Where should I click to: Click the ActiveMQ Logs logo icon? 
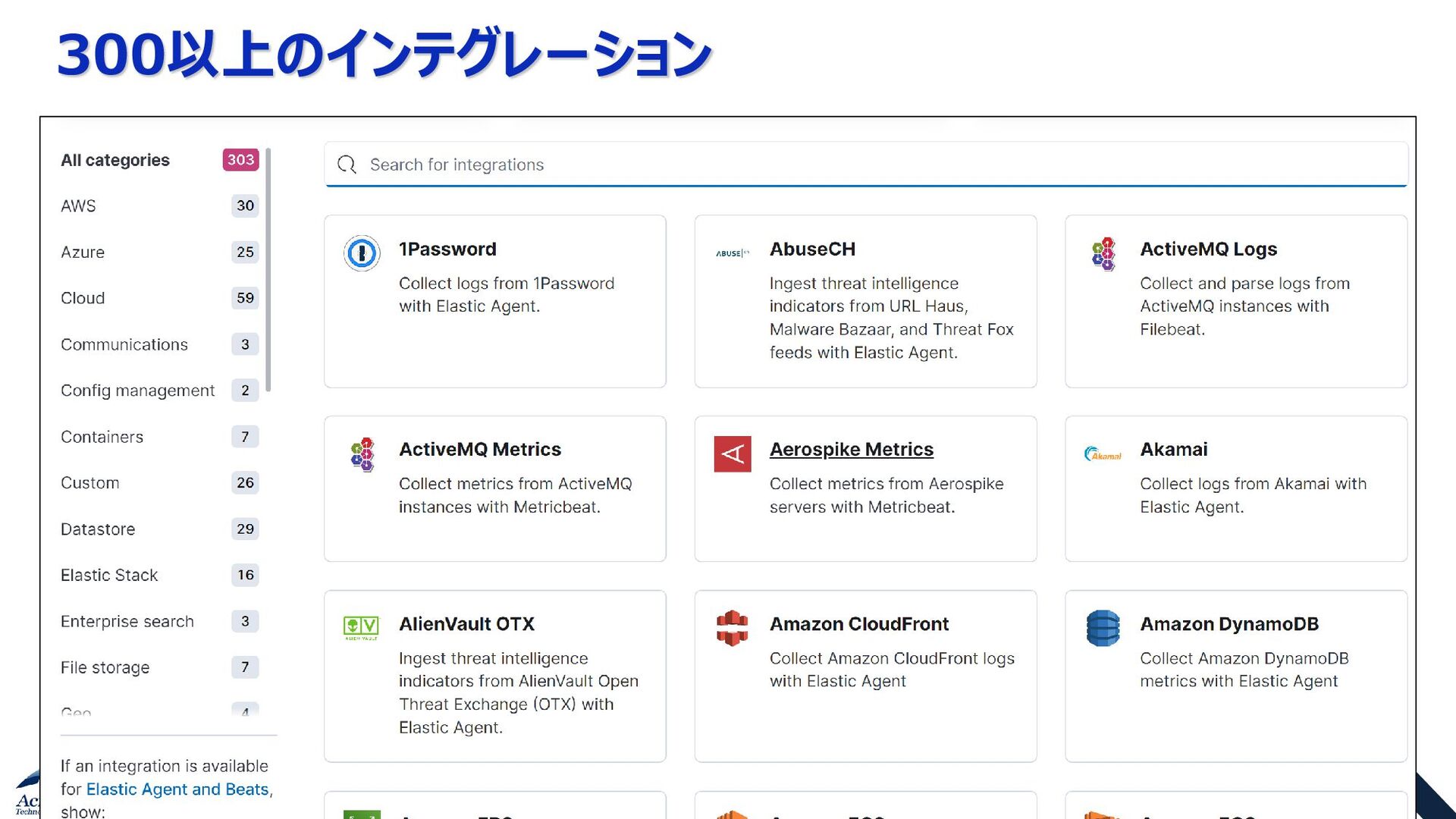point(1103,254)
